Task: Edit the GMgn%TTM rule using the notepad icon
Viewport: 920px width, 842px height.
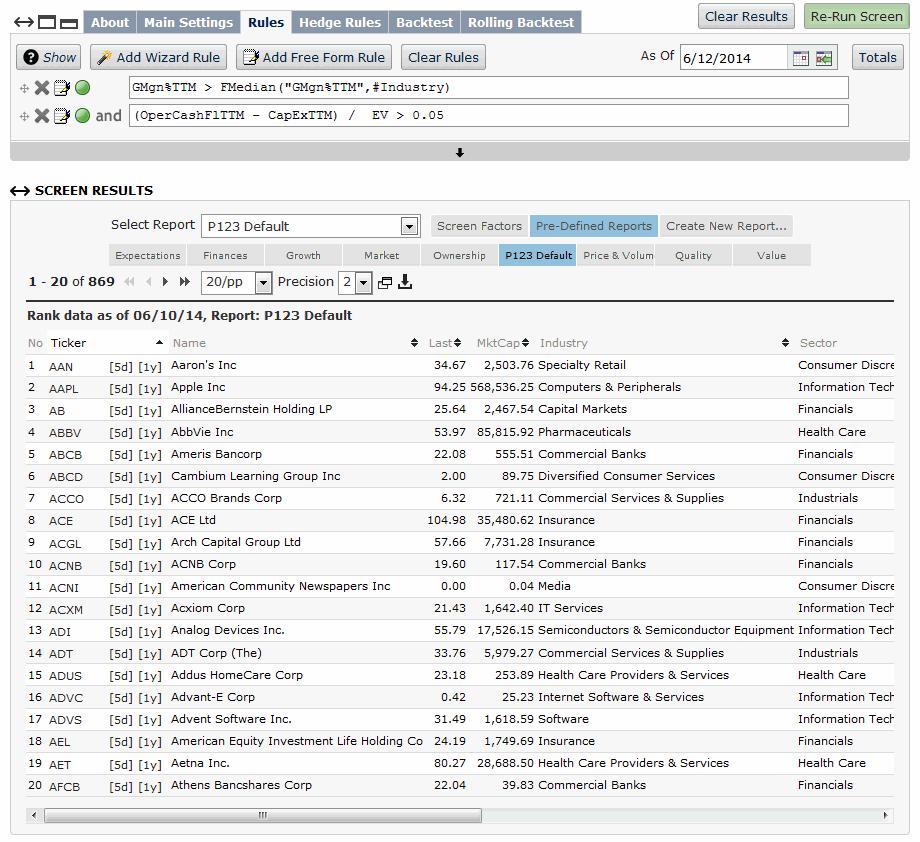Action: 62,88
